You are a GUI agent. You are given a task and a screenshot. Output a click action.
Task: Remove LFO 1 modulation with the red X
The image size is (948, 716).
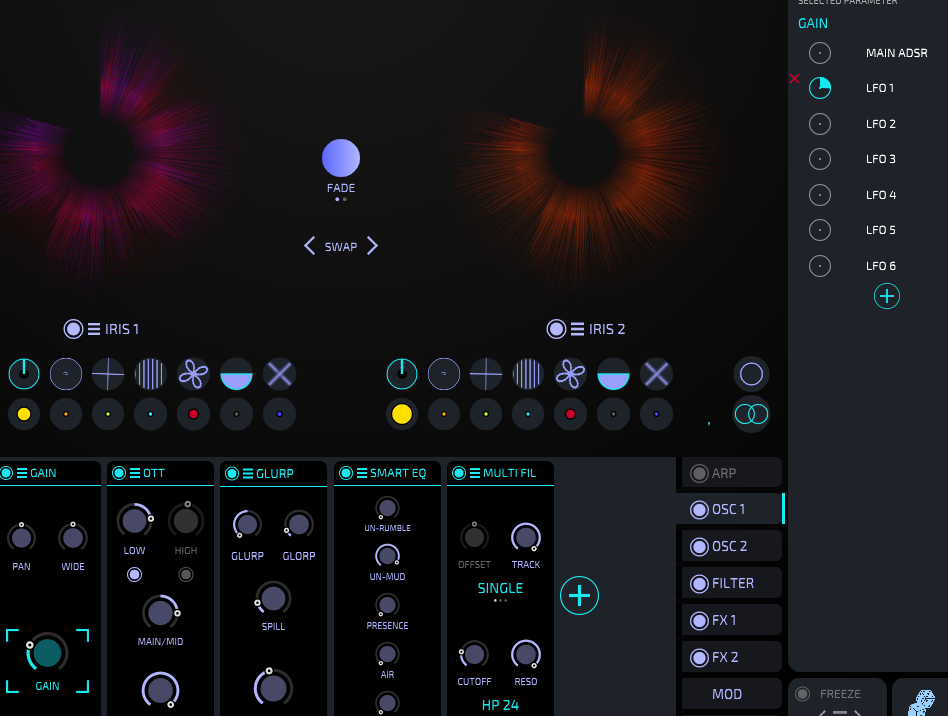point(794,79)
